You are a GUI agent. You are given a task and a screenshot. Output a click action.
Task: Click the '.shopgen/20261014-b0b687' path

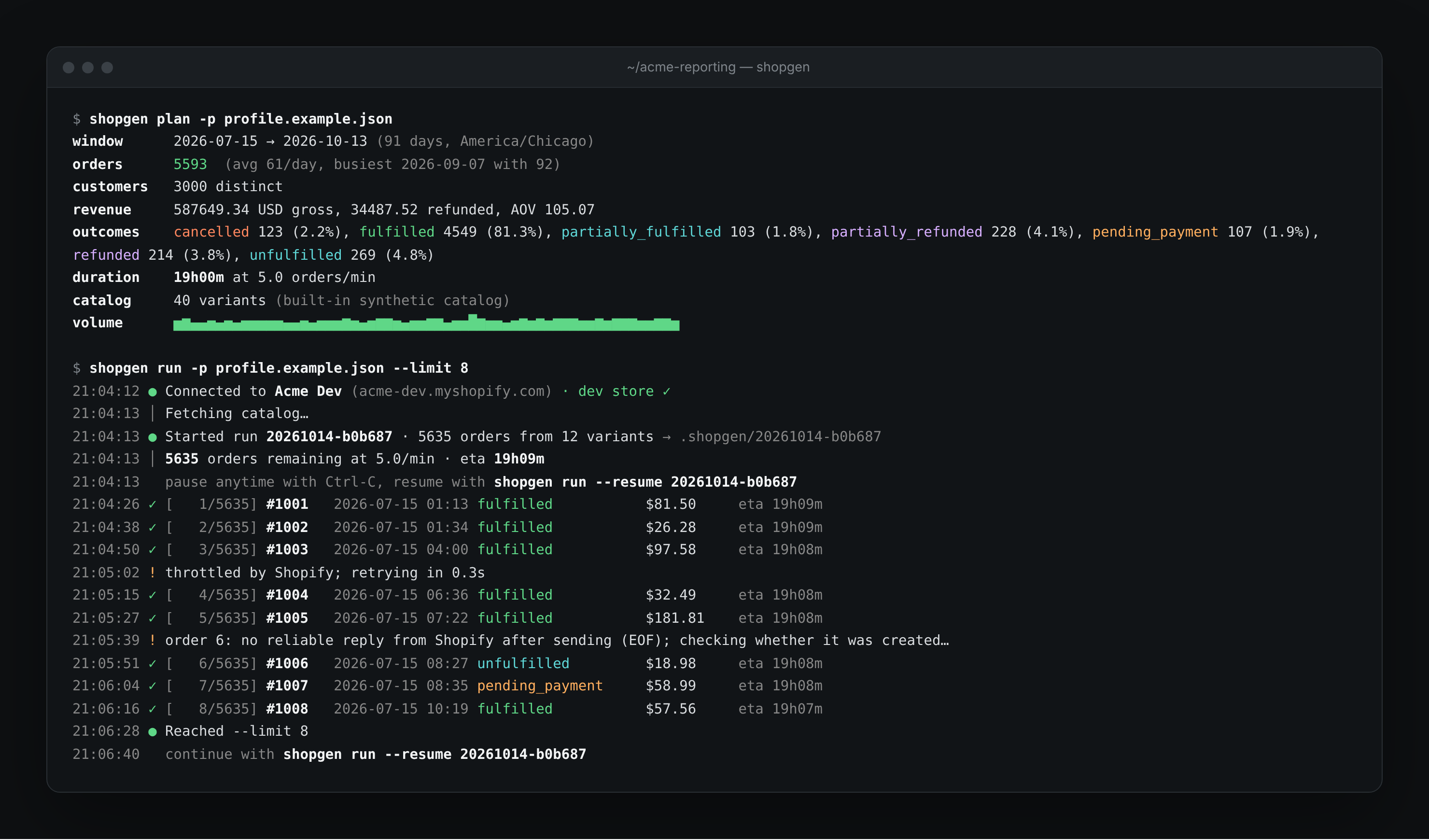(x=780, y=436)
